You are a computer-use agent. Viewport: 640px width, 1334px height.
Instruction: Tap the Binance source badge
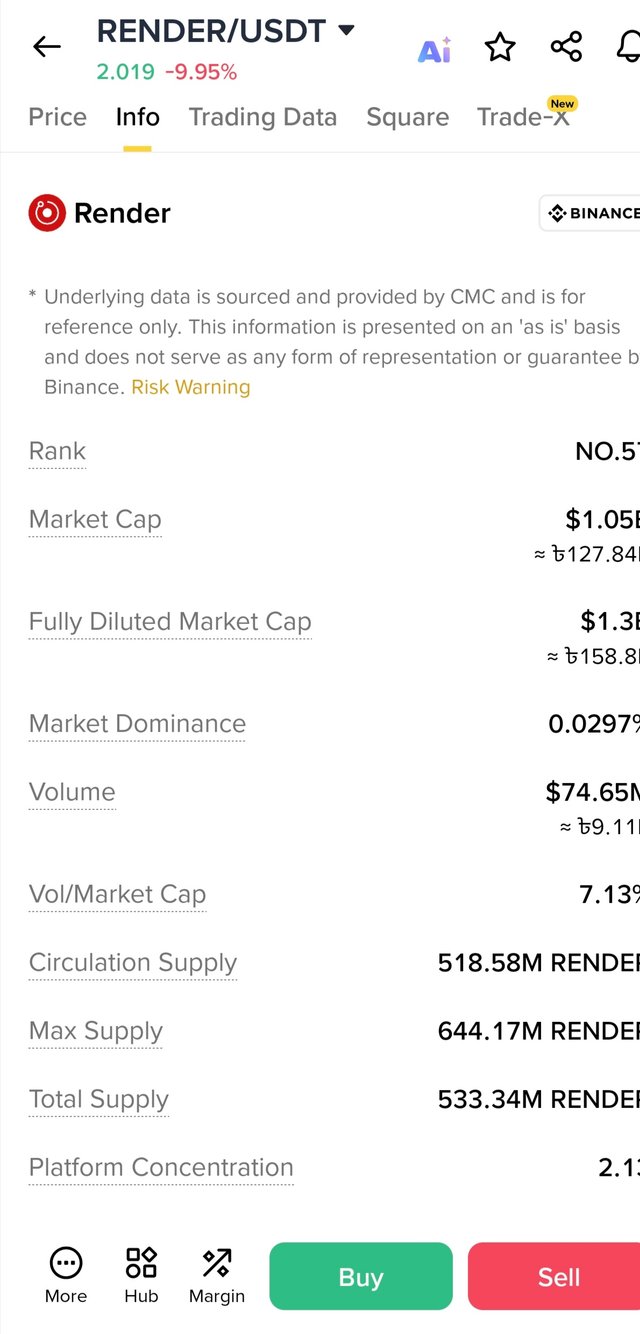(591, 213)
